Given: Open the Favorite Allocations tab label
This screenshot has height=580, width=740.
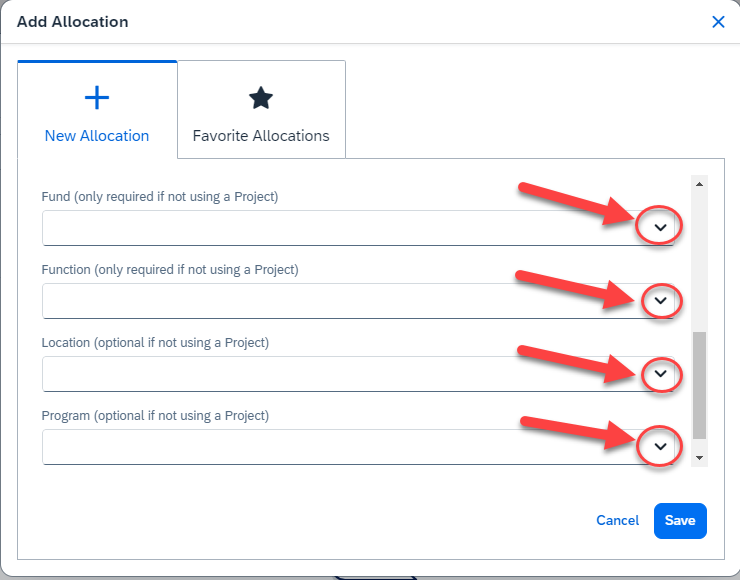Looking at the screenshot, I should pos(261,136).
